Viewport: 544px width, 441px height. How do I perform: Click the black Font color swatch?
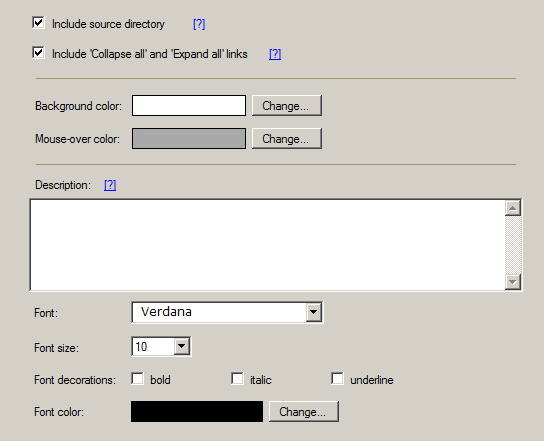click(x=197, y=412)
